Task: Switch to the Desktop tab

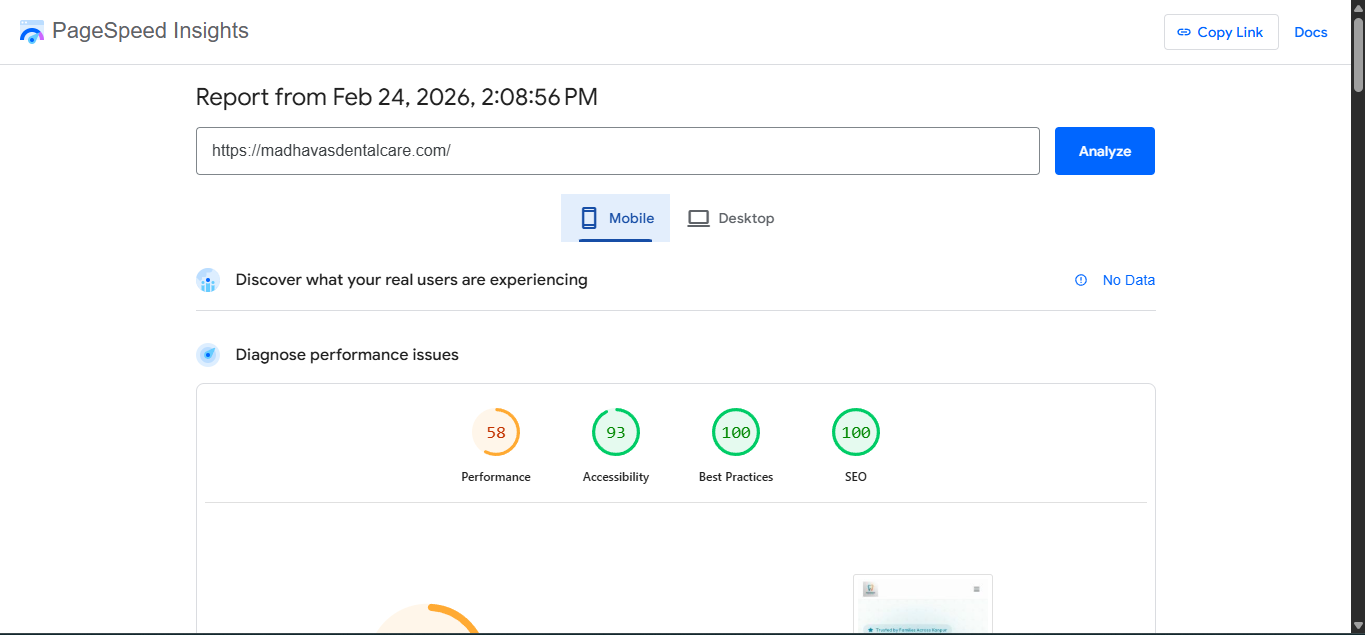Action: click(x=731, y=218)
